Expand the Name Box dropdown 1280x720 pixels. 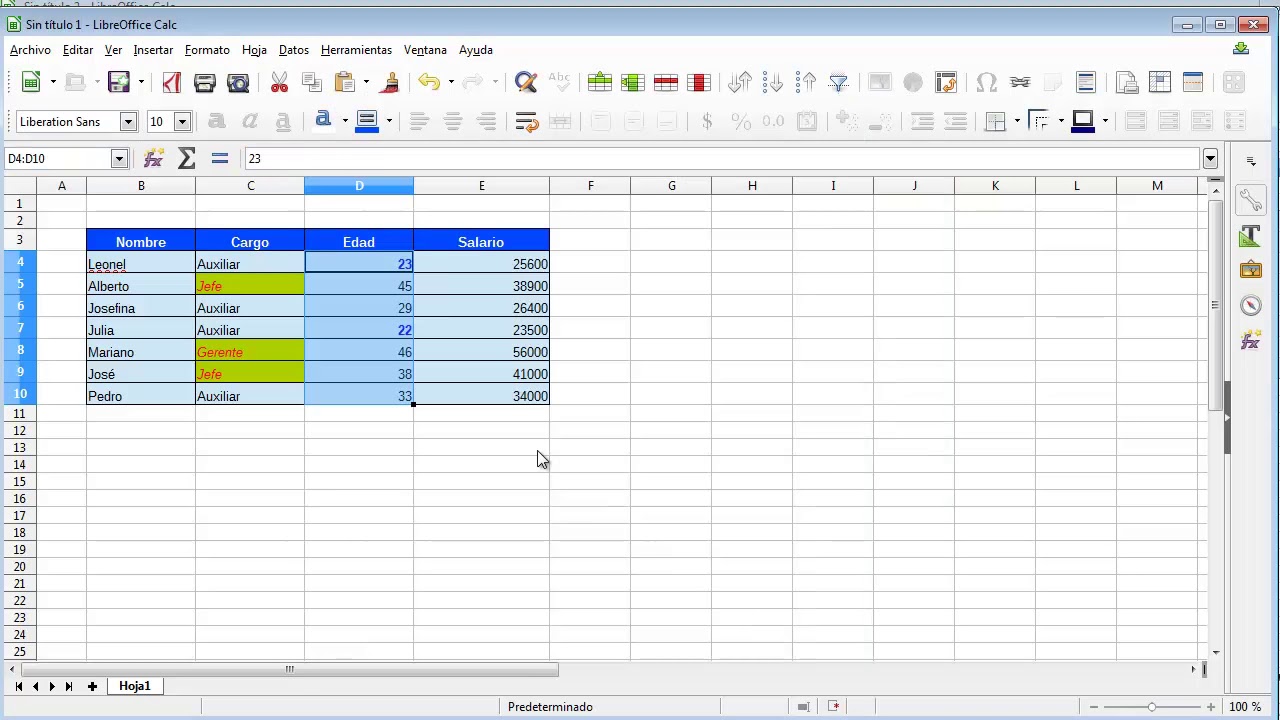(119, 159)
